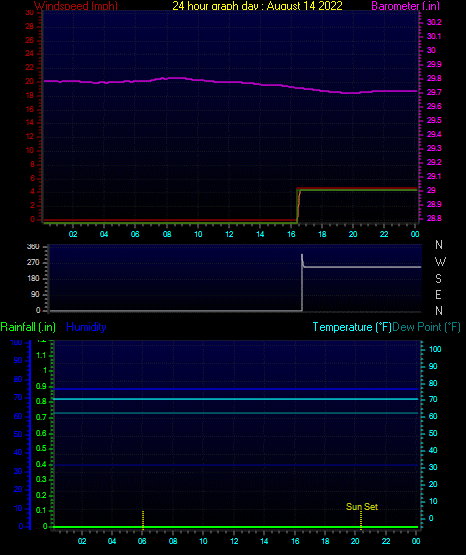The height and width of the screenshot is (555, 466).
Task: Click the magenta barometer trace line
Action: click(x=230, y=82)
